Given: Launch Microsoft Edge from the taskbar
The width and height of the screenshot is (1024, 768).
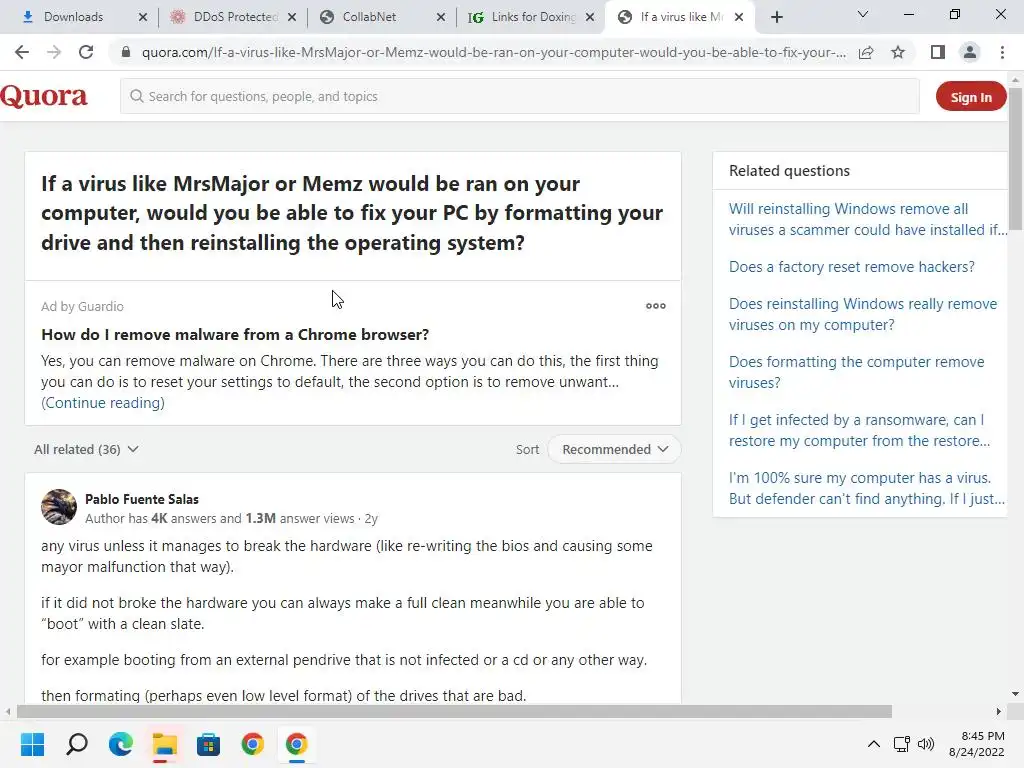Looking at the screenshot, I should (121, 744).
